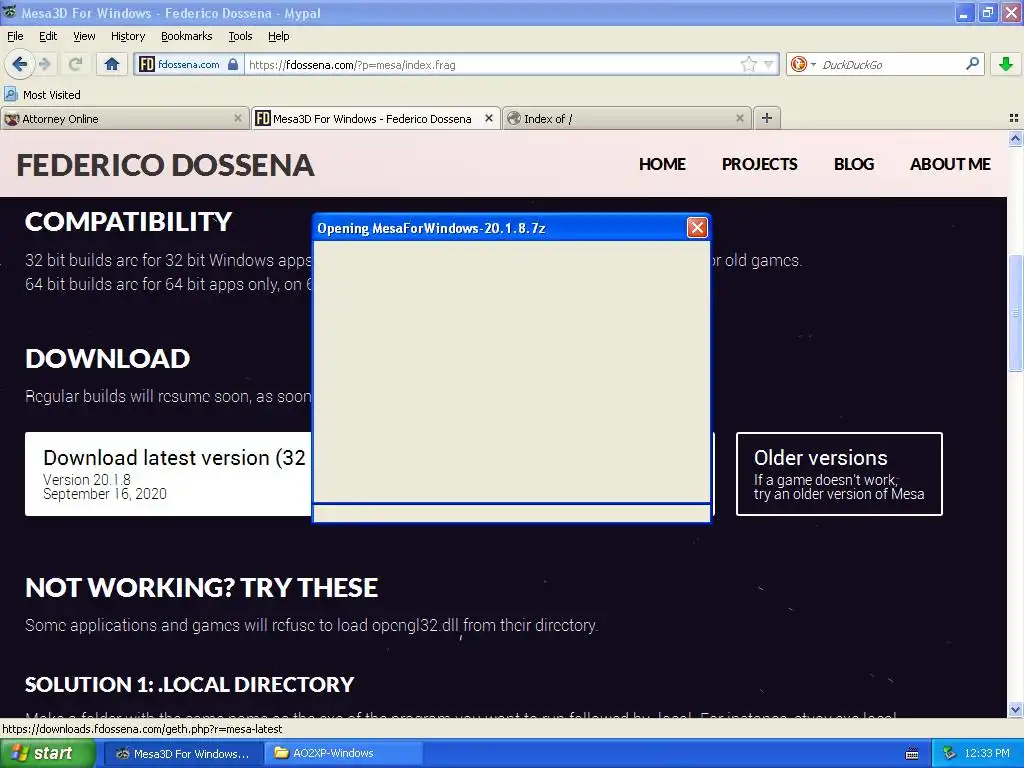1024x768 pixels.
Task: Open the URL history dropdown arrow
Action: 769,64
